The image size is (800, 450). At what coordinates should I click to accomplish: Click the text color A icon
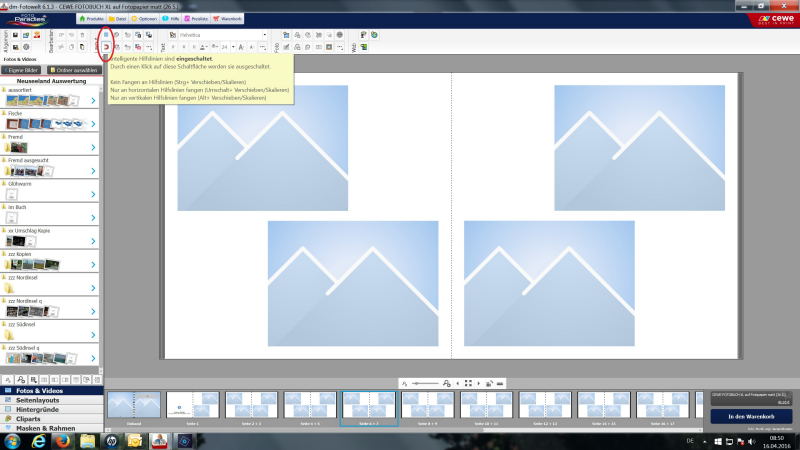[x=203, y=47]
